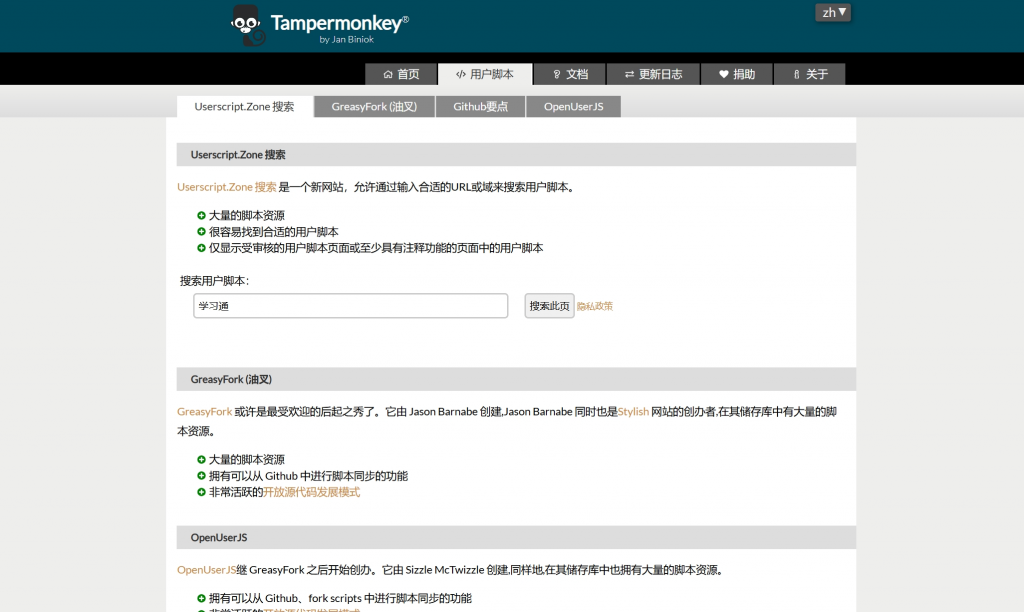Click the userscript search input field
1024x612 pixels.
[x=350, y=306]
